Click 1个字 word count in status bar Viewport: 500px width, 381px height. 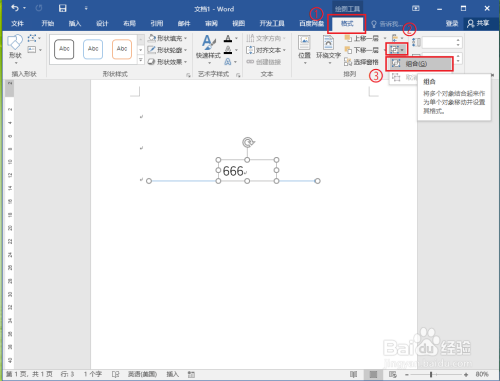point(93,374)
